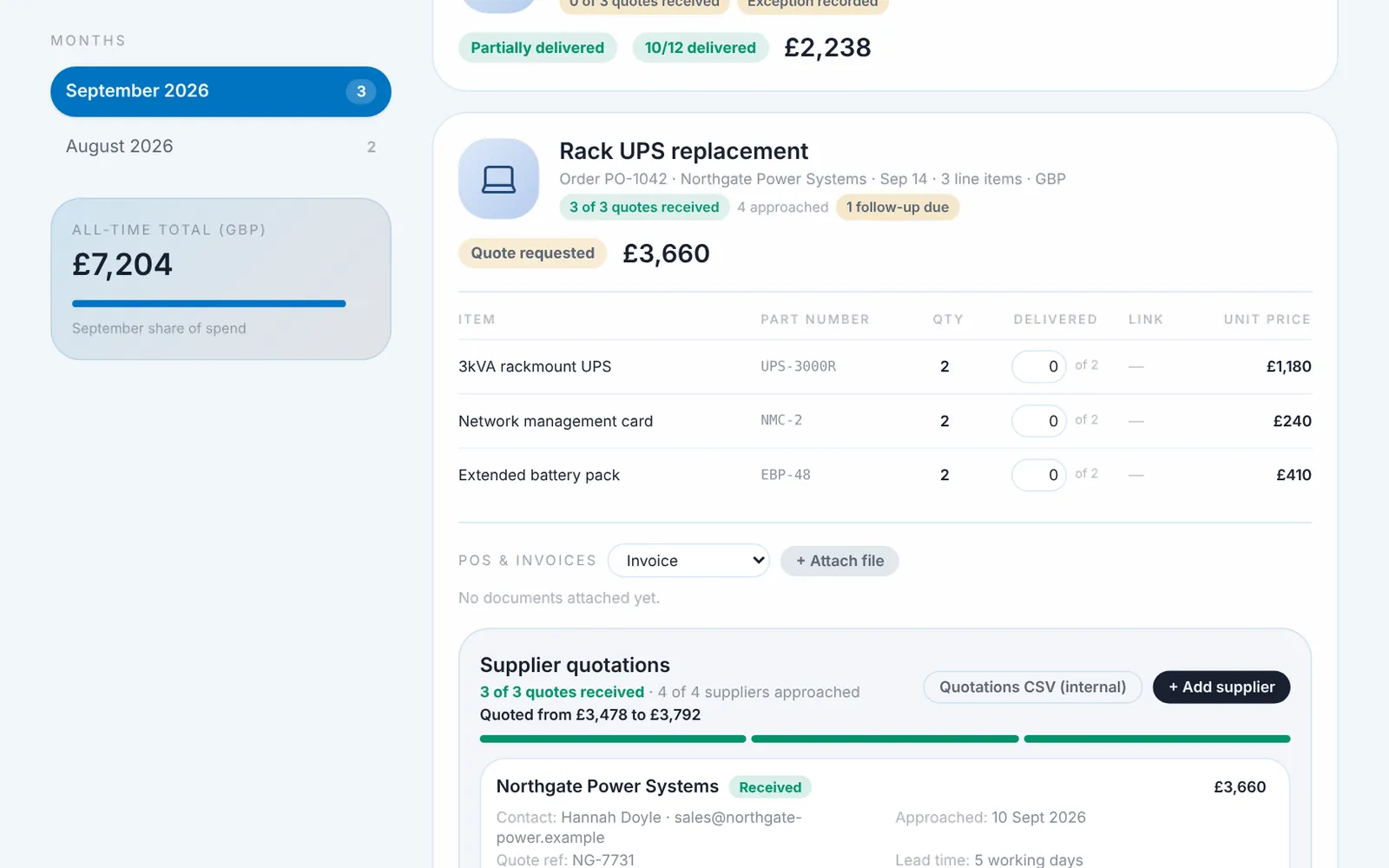Click the NMC-2 part number

781,420
